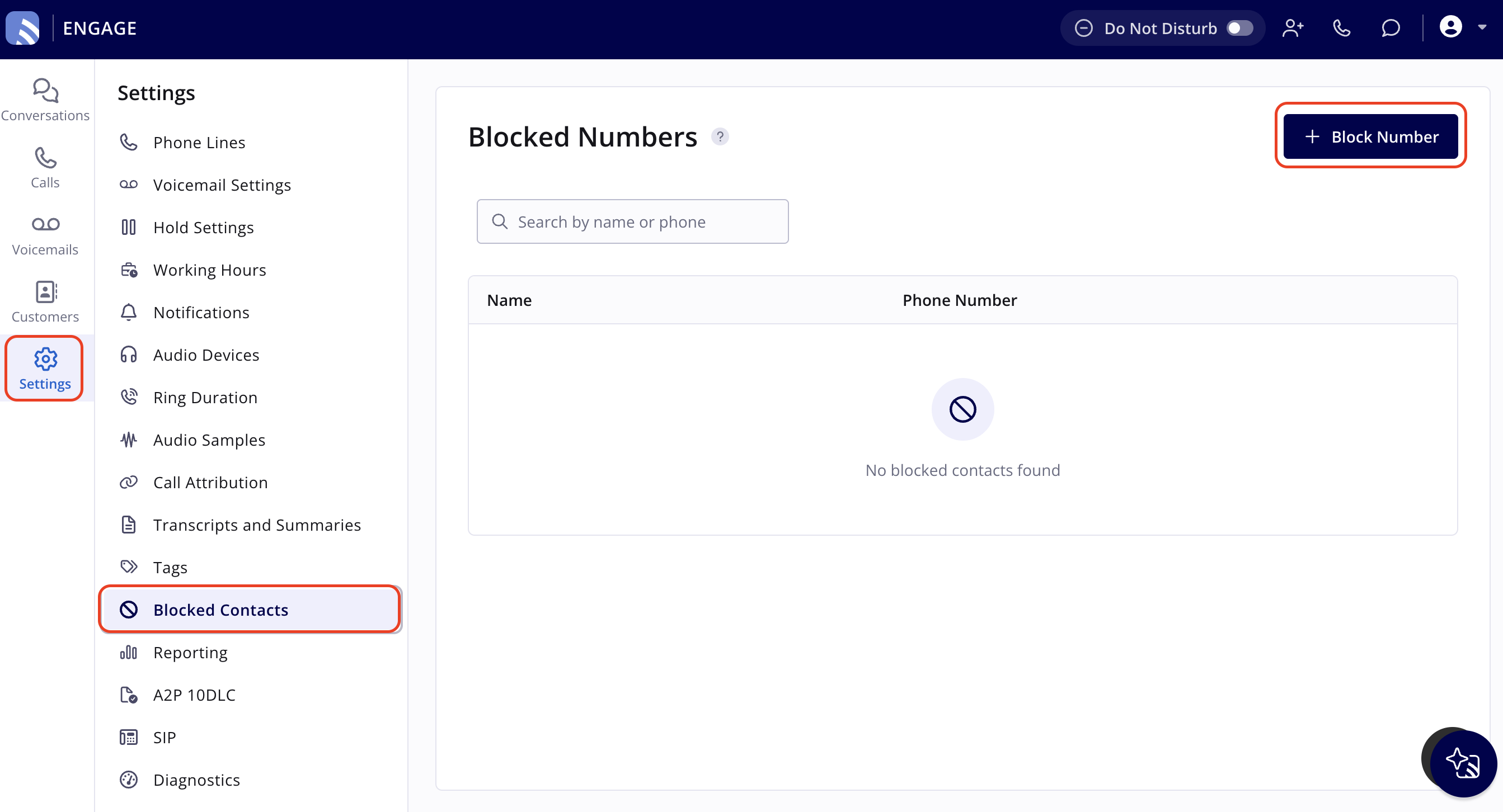This screenshot has height=812, width=1503.
Task: Click the add contact icon in header
Action: click(x=1293, y=28)
